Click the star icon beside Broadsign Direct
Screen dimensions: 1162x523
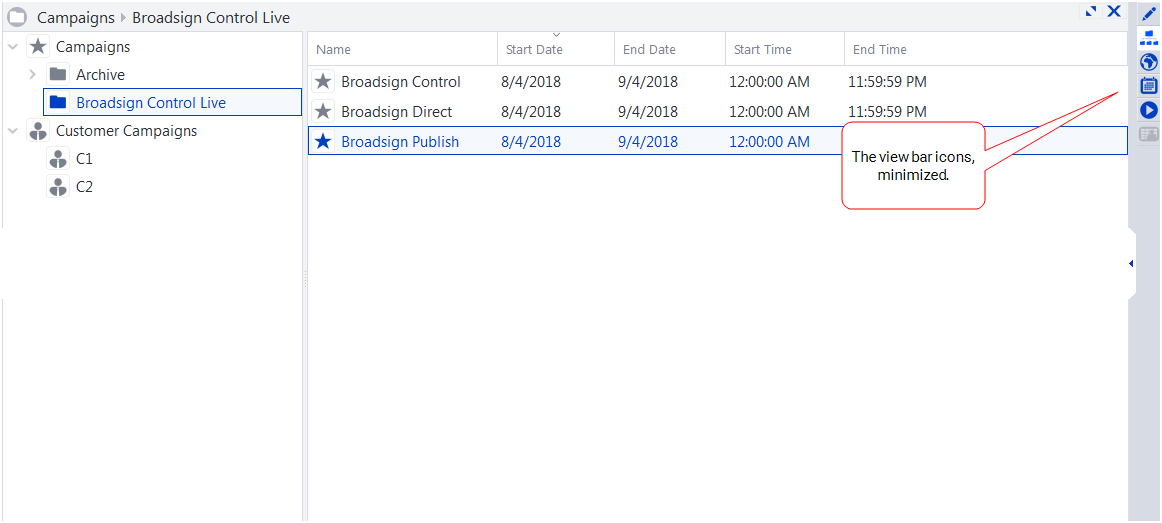click(323, 112)
